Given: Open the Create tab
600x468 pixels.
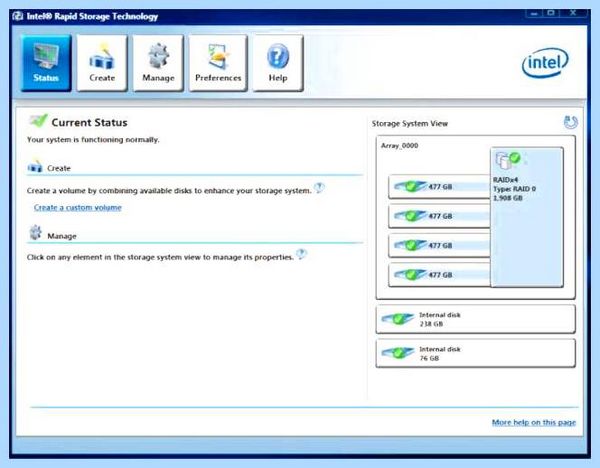Looking at the screenshot, I should point(102,63).
